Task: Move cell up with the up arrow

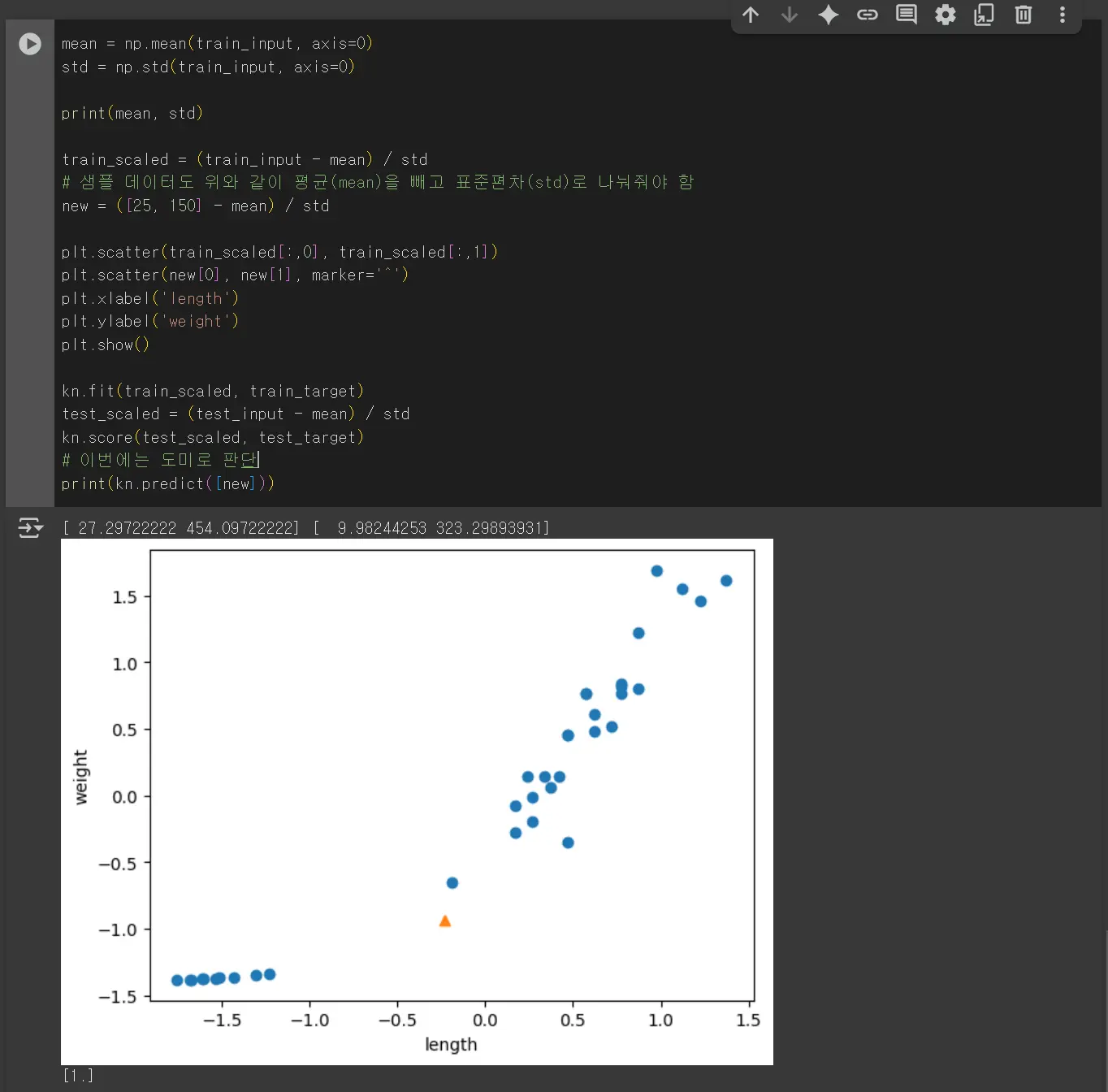Action: [751, 15]
